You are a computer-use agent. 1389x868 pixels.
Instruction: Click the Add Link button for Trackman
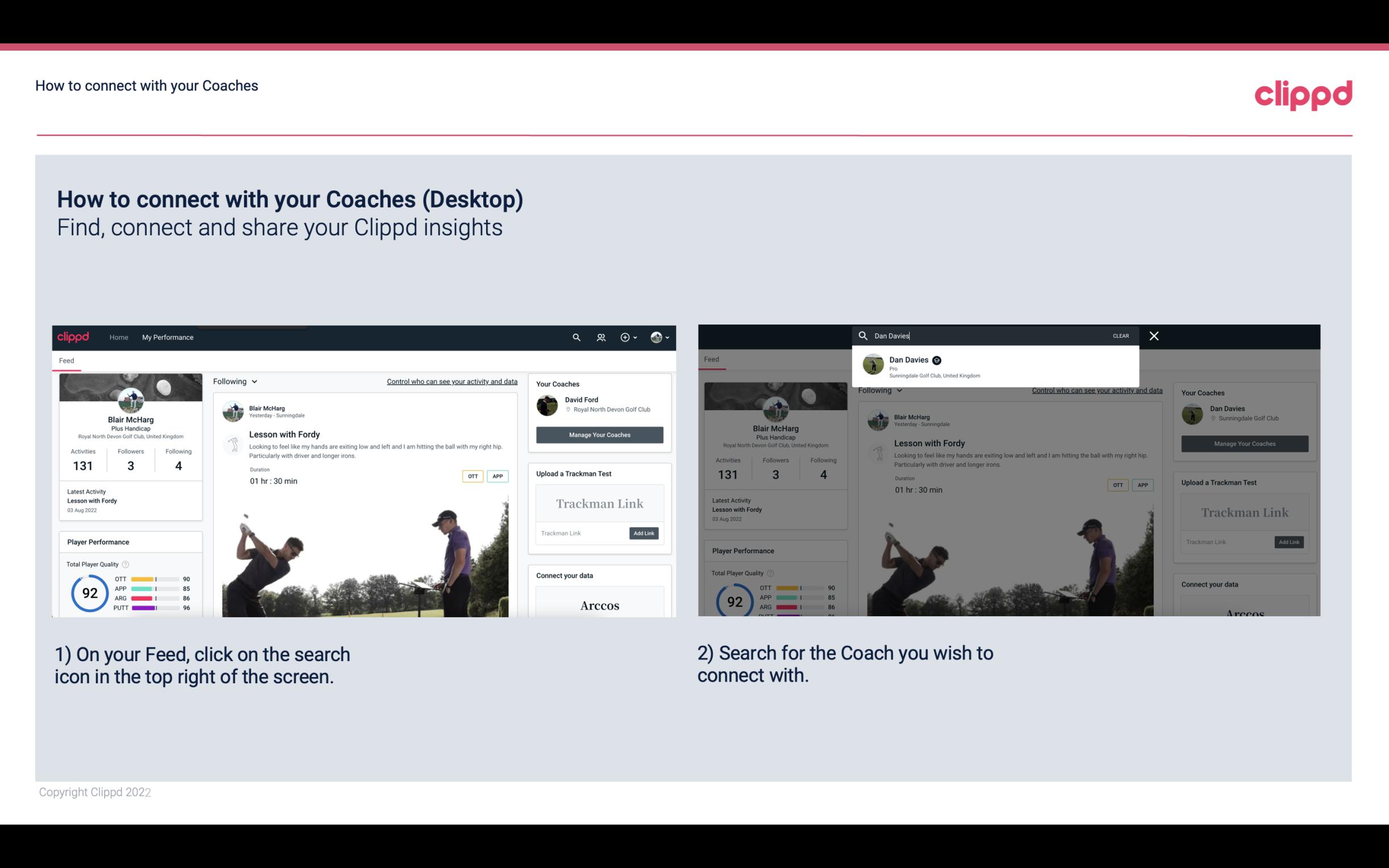pyautogui.click(x=644, y=532)
